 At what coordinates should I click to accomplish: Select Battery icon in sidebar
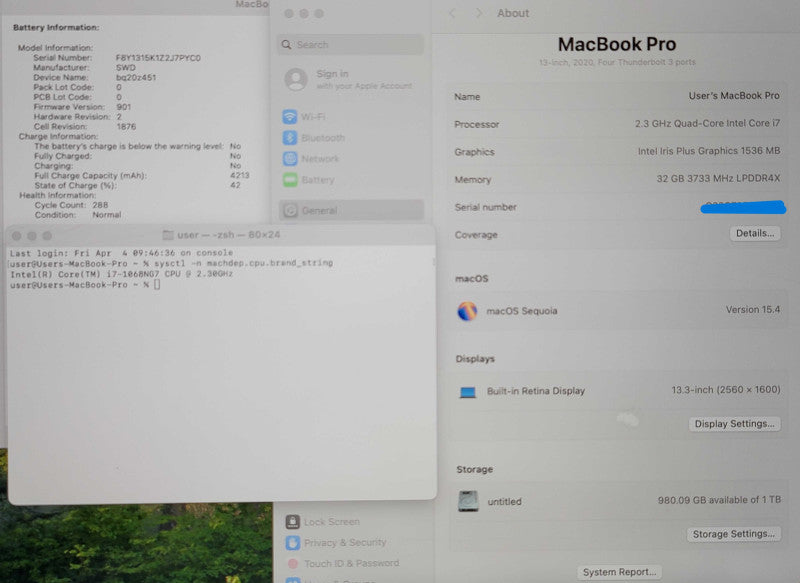(290, 180)
